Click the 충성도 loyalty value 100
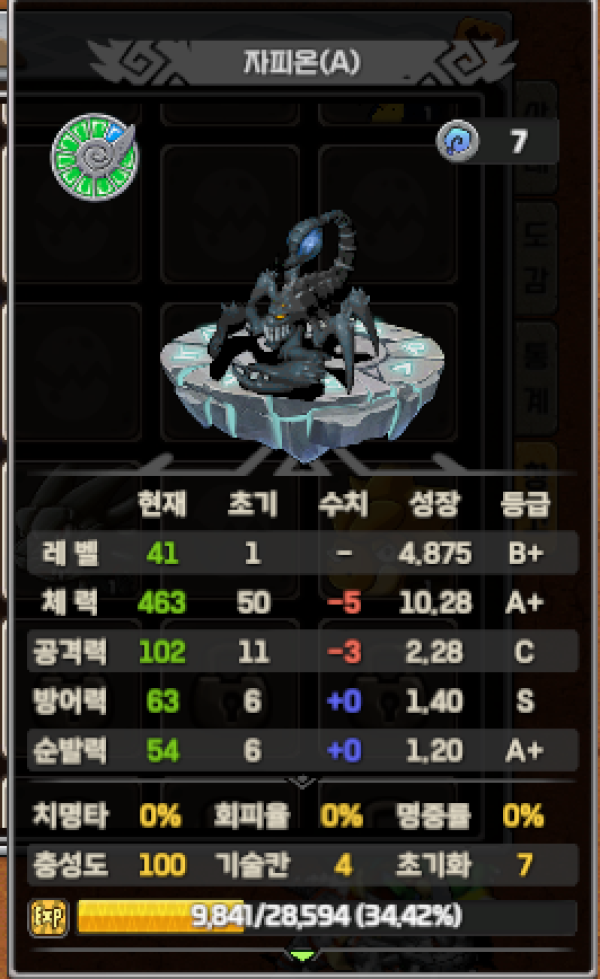The width and height of the screenshot is (600, 979). (x=162, y=865)
